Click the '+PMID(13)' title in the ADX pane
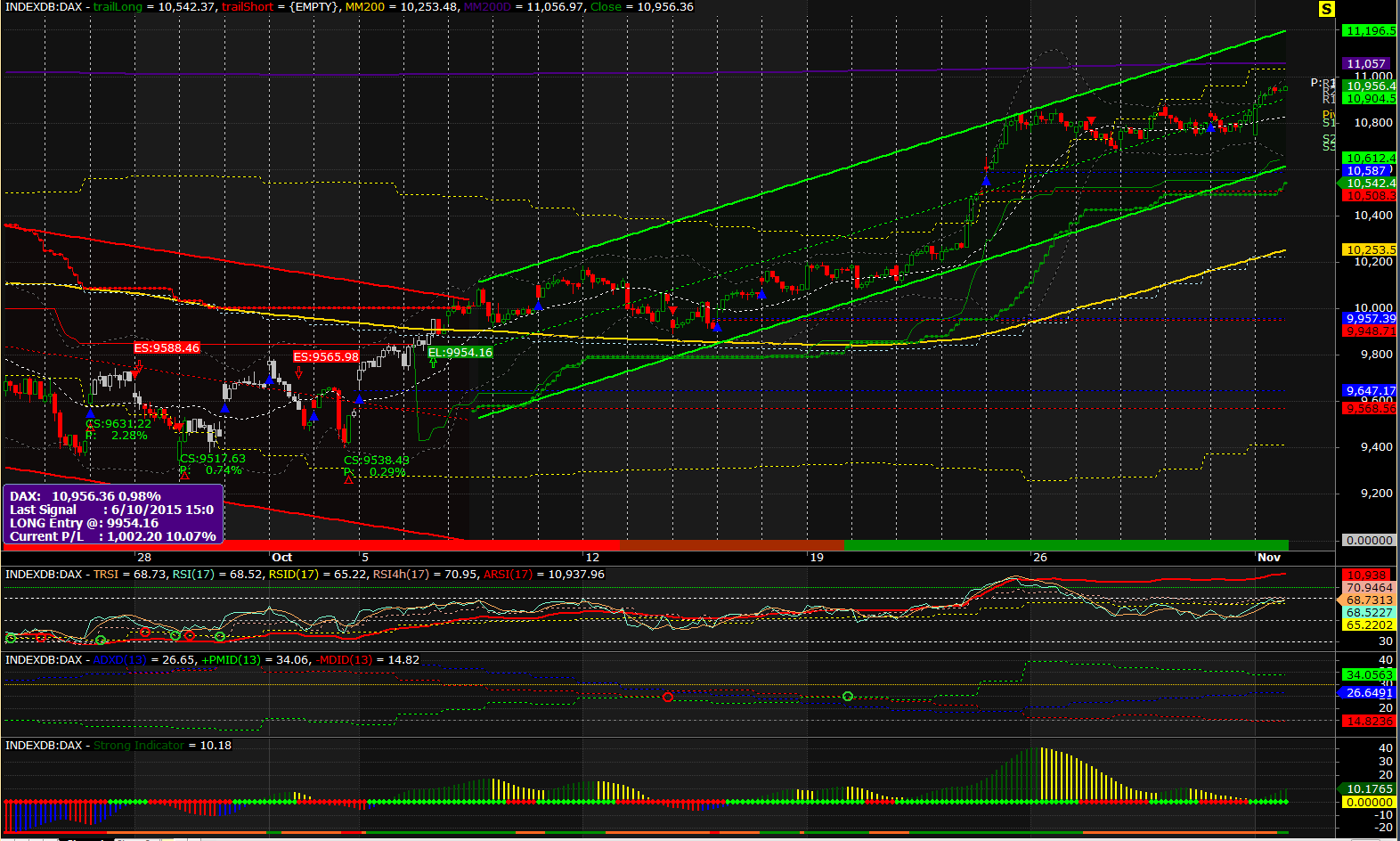Viewport: 1400px width, 841px height. (x=232, y=659)
